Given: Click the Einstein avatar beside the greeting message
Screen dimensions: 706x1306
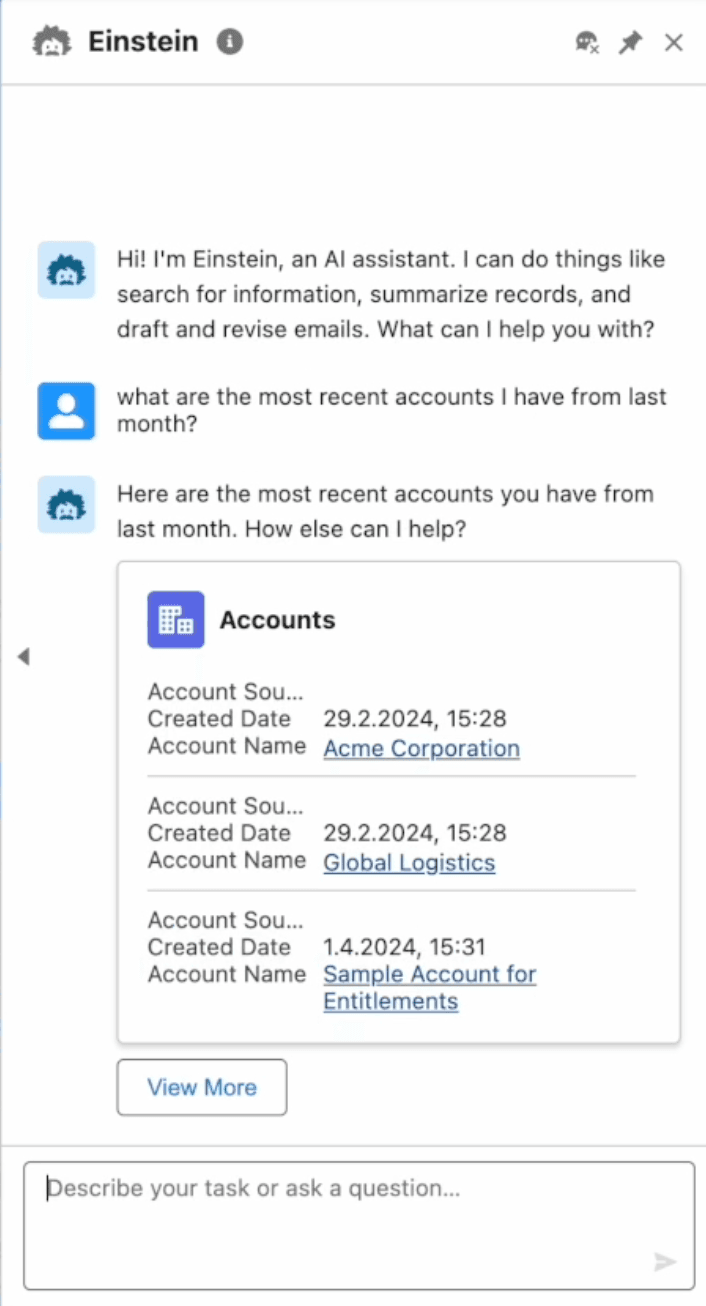Looking at the screenshot, I should tap(66, 269).
